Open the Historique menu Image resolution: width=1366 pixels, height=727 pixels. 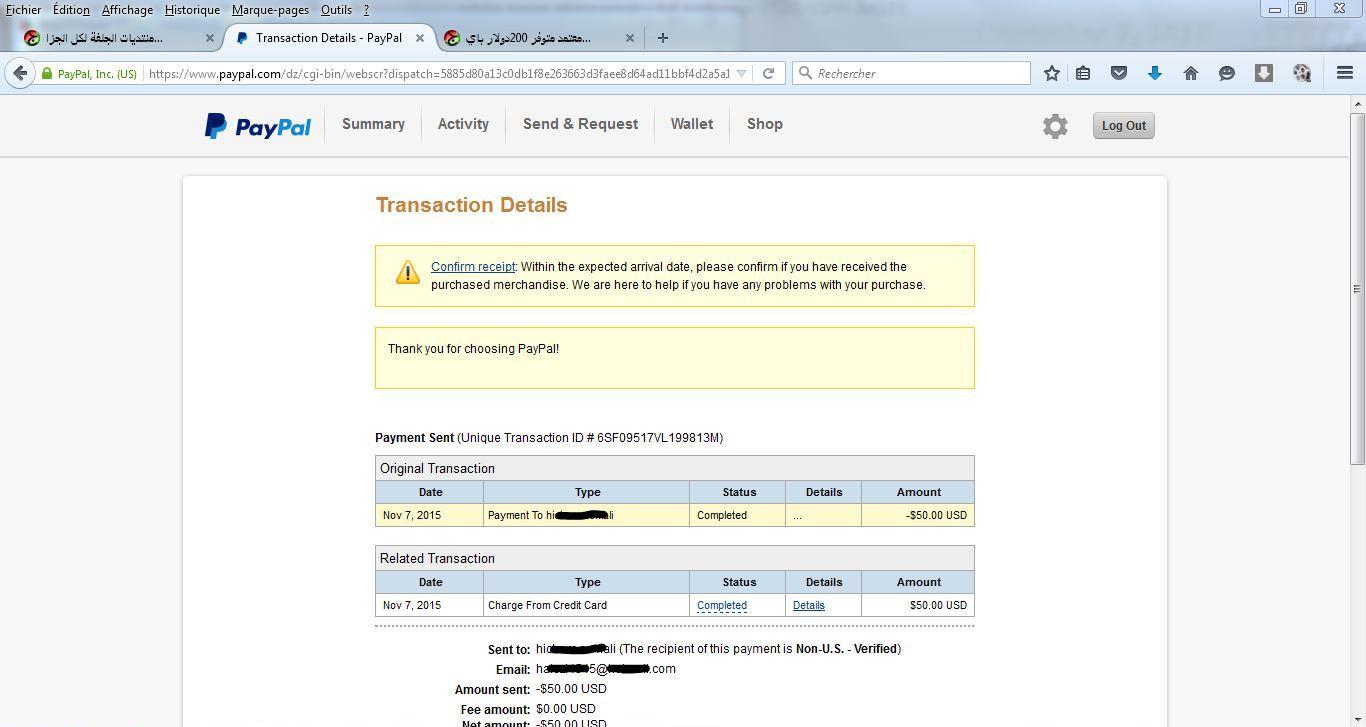pos(192,10)
